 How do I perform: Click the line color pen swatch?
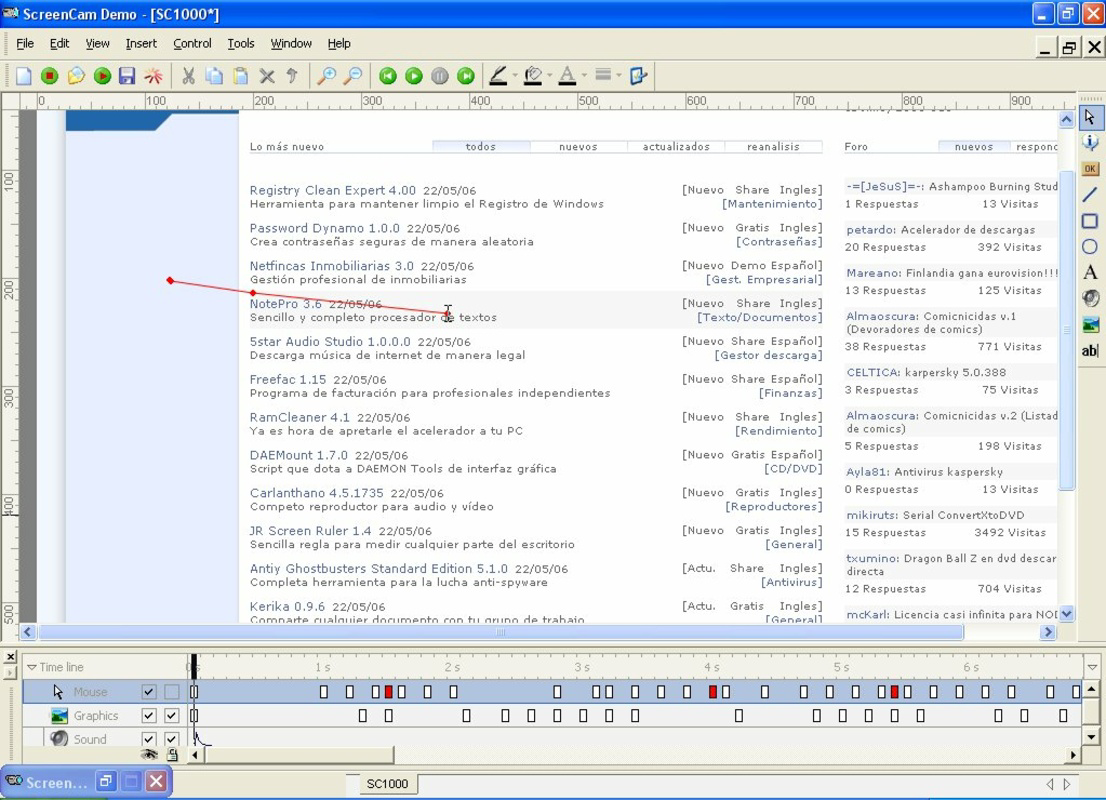pyautogui.click(x=498, y=76)
